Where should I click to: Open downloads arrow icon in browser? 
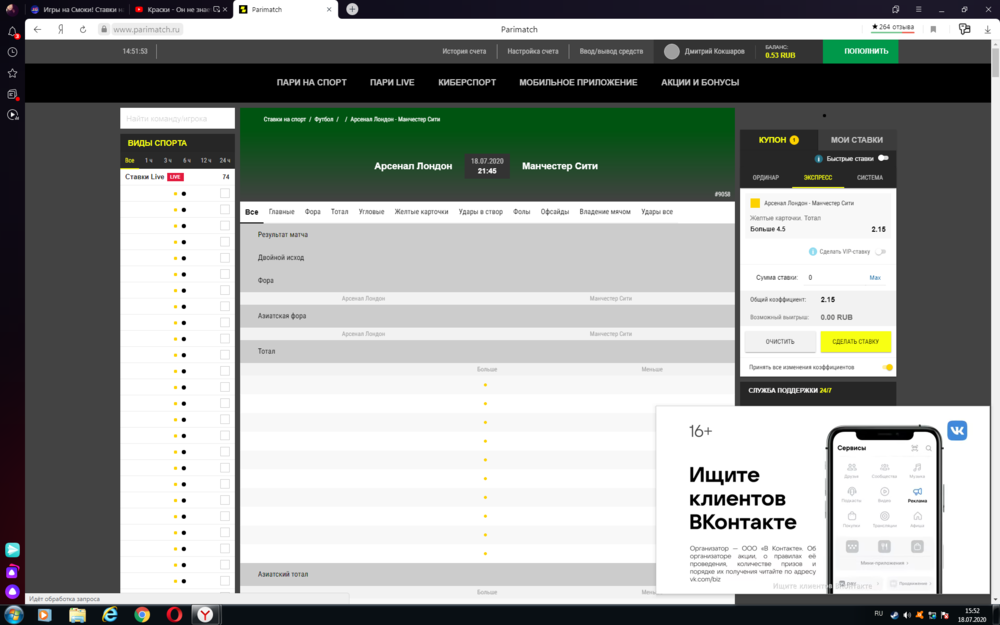pos(988,29)
